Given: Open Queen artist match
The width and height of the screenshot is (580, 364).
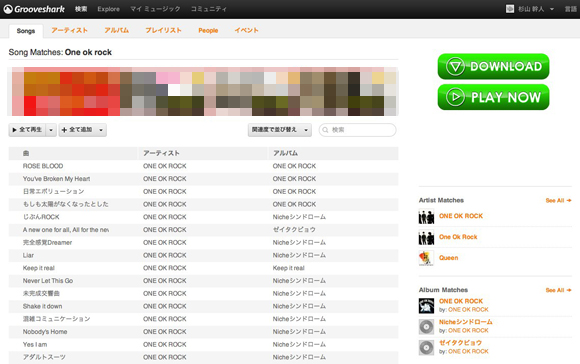Looking at the screenshot, I should tap(448, 258).
